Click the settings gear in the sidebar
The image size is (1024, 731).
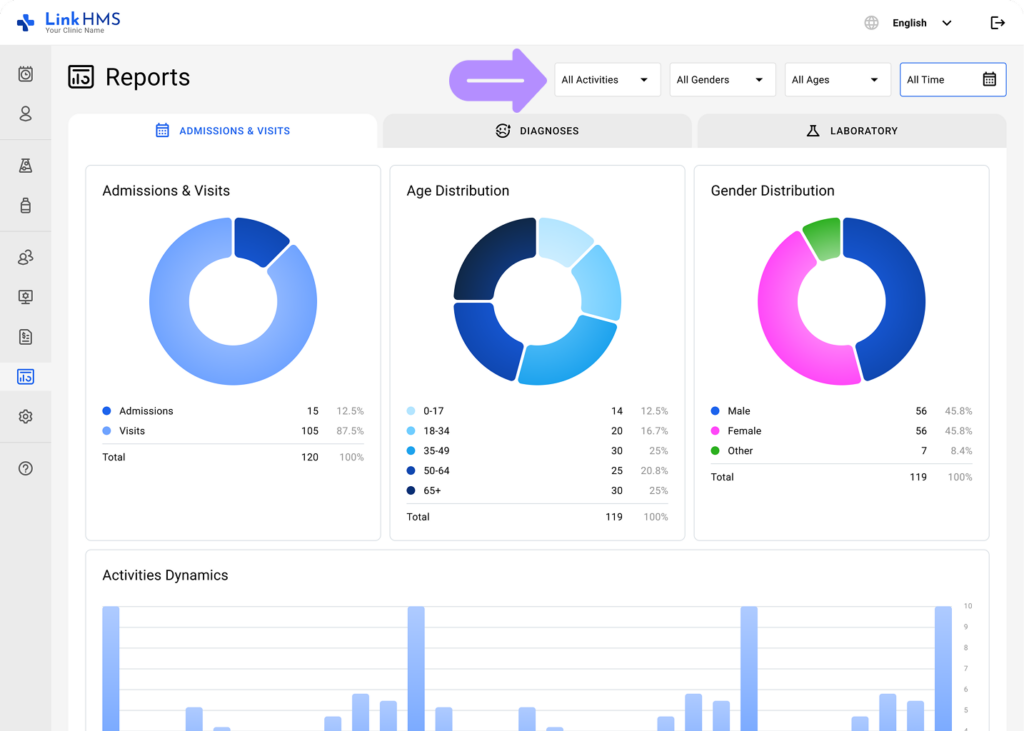coord(25,416)
